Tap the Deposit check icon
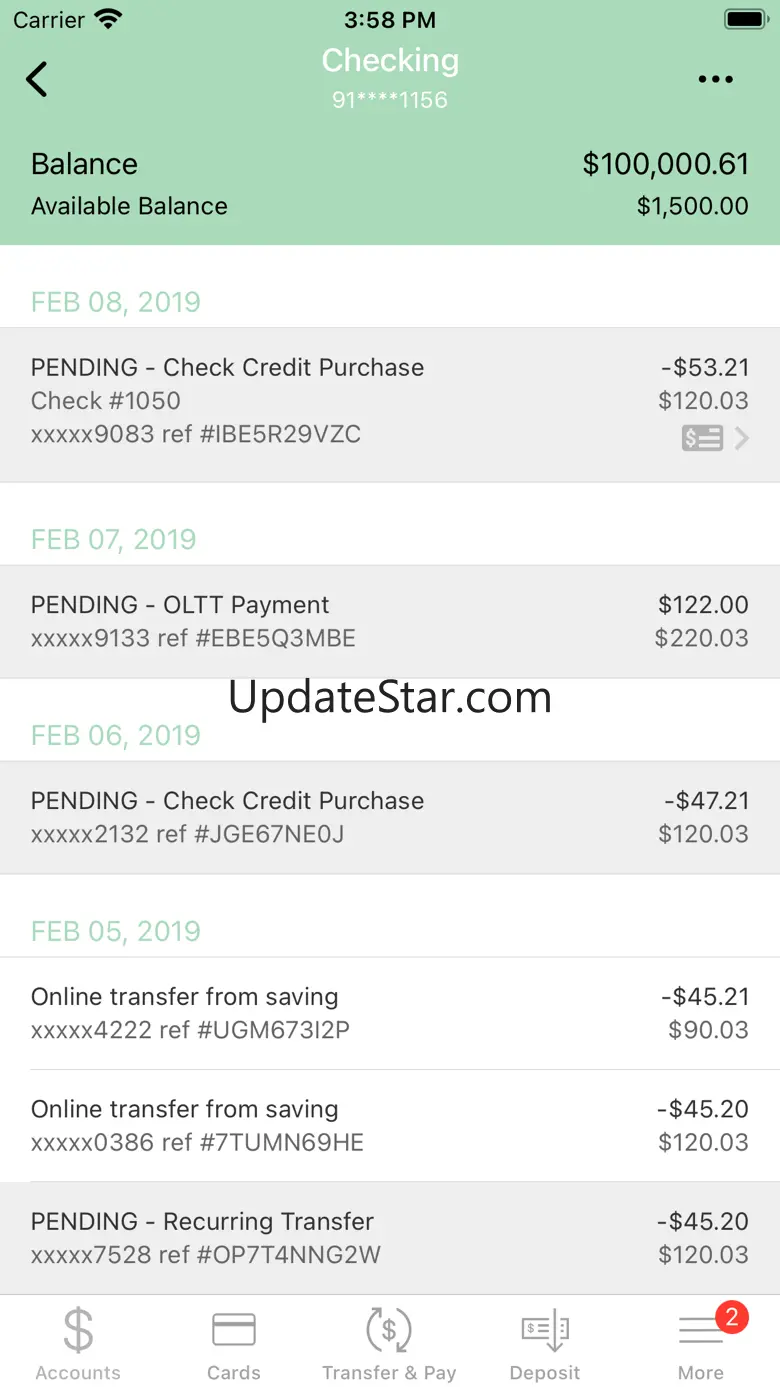780x1387 pixels. [x=545, y=1330]
